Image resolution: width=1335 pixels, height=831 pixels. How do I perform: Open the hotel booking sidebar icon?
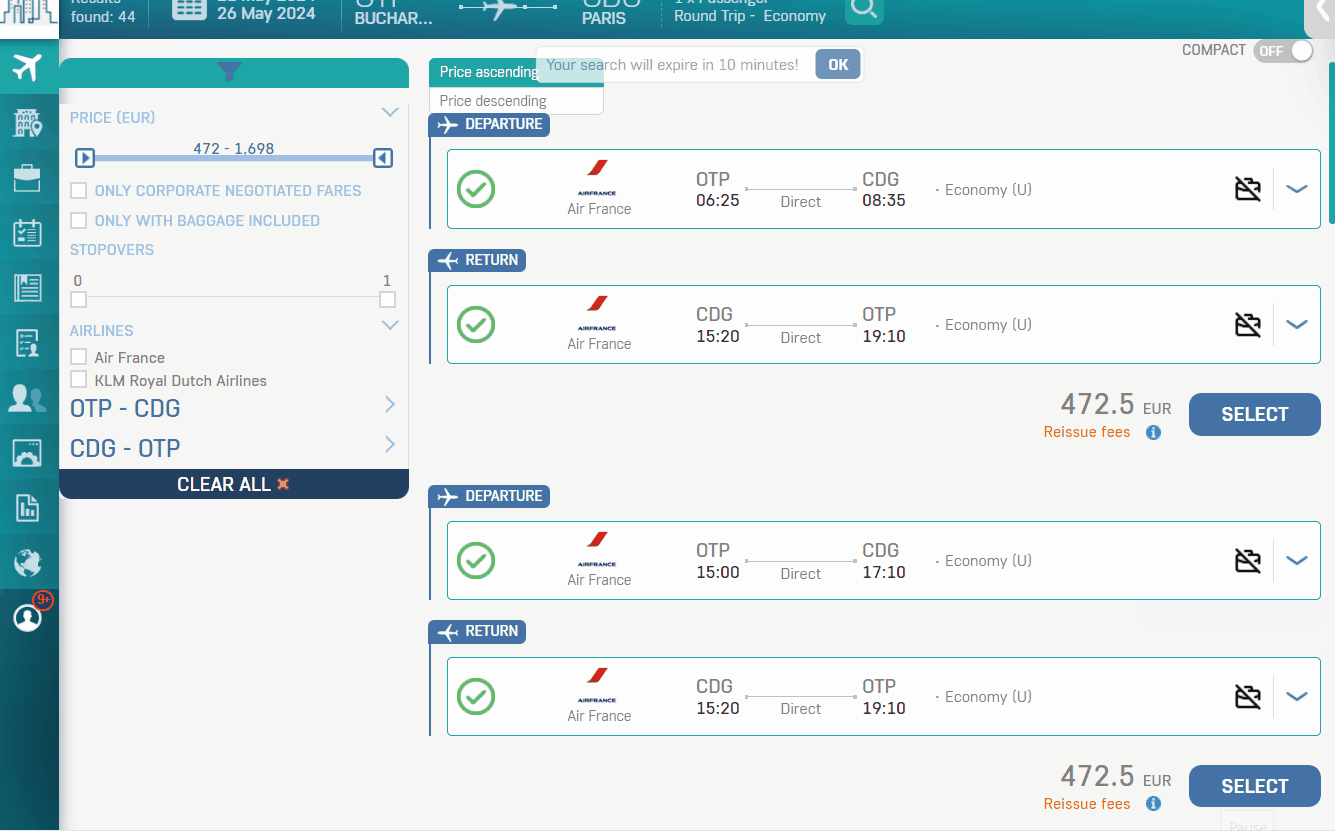[27, 122]
